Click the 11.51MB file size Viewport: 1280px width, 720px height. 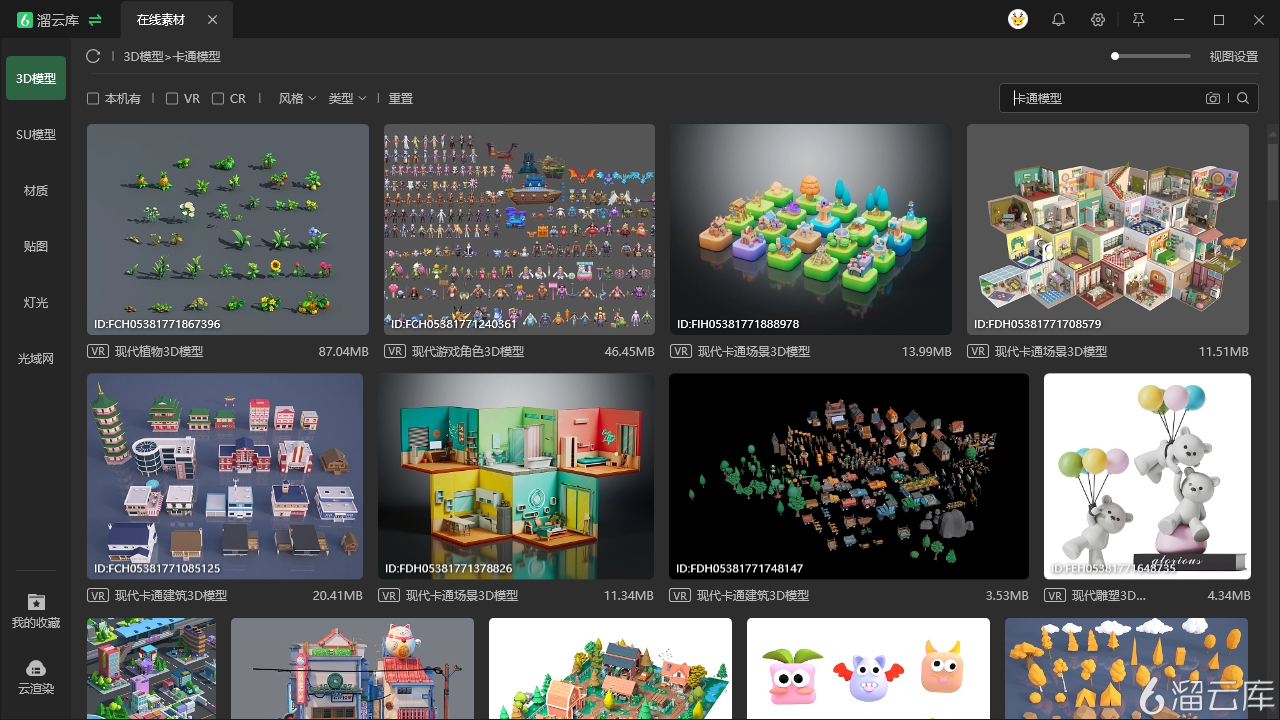click(1224, 352)
